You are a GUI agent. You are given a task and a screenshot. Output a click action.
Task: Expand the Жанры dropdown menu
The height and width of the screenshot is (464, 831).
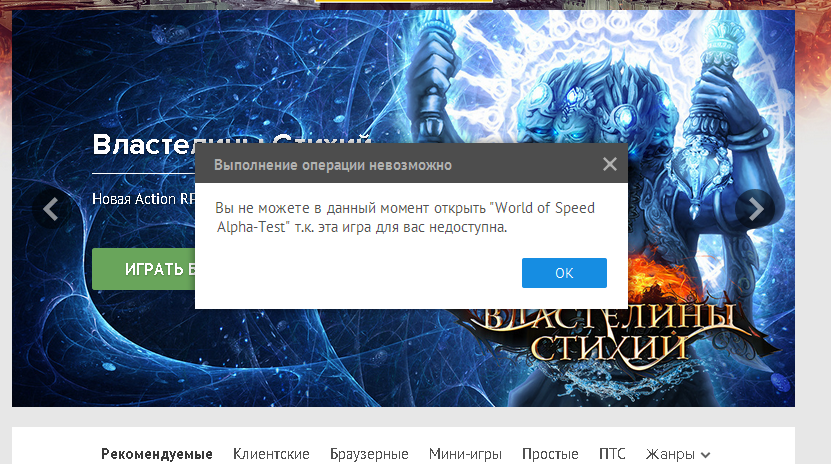pos(678,454)
